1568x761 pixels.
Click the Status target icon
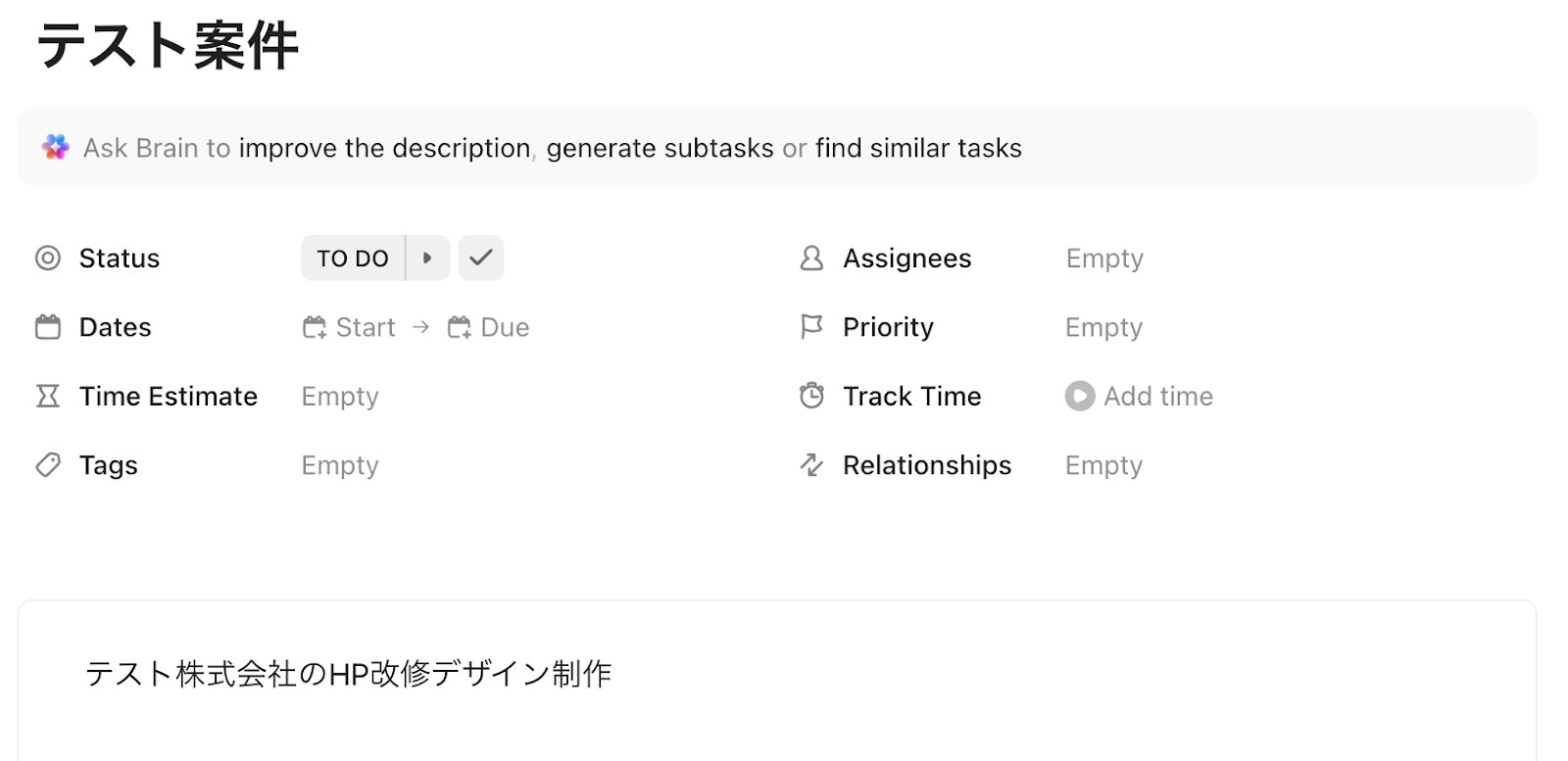pyautogui.click(x=48, y=259)
